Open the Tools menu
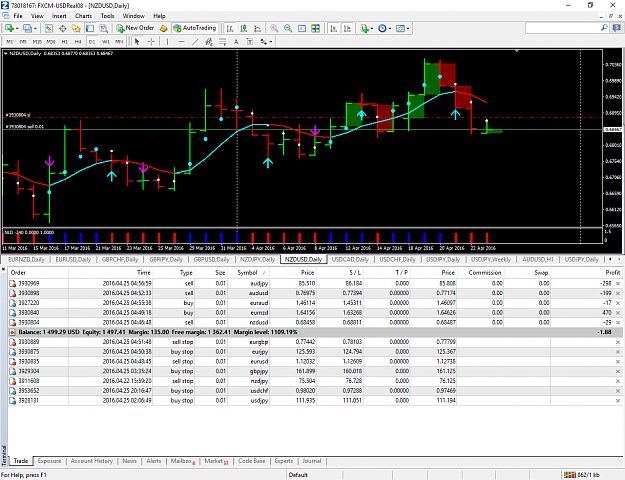Screen dimensions: 625x480 (107, 16)
